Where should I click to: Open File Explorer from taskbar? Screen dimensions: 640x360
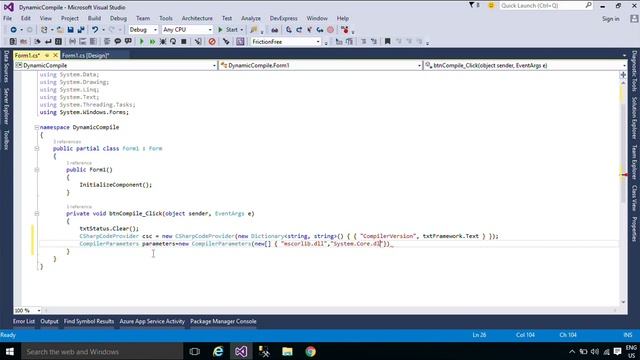pyautogui.click(x=287, y=351)
